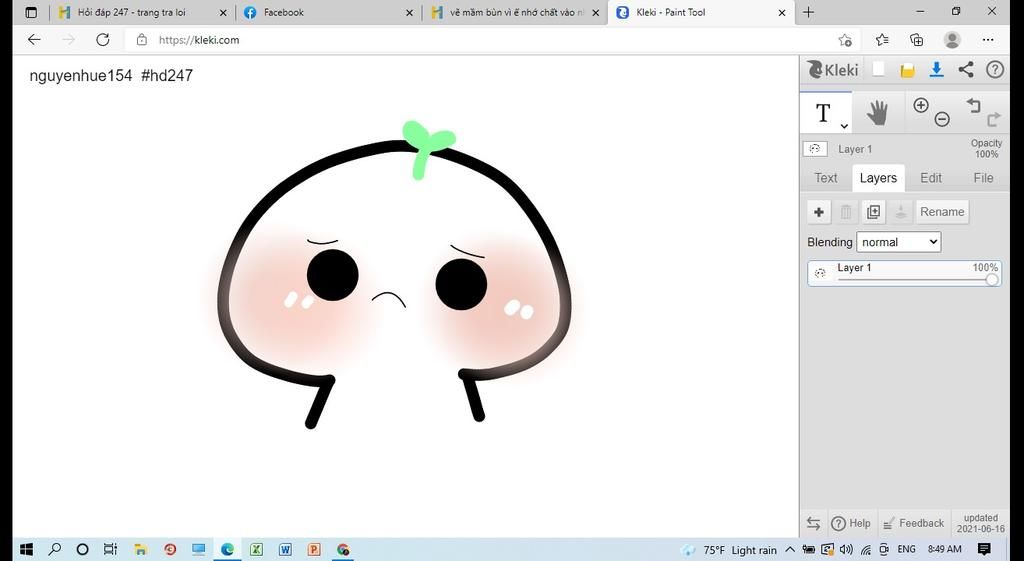This screenshot has height=561, width=1024.
Task: Open the tab actions menu icon
Action: [x=31, y=12]
